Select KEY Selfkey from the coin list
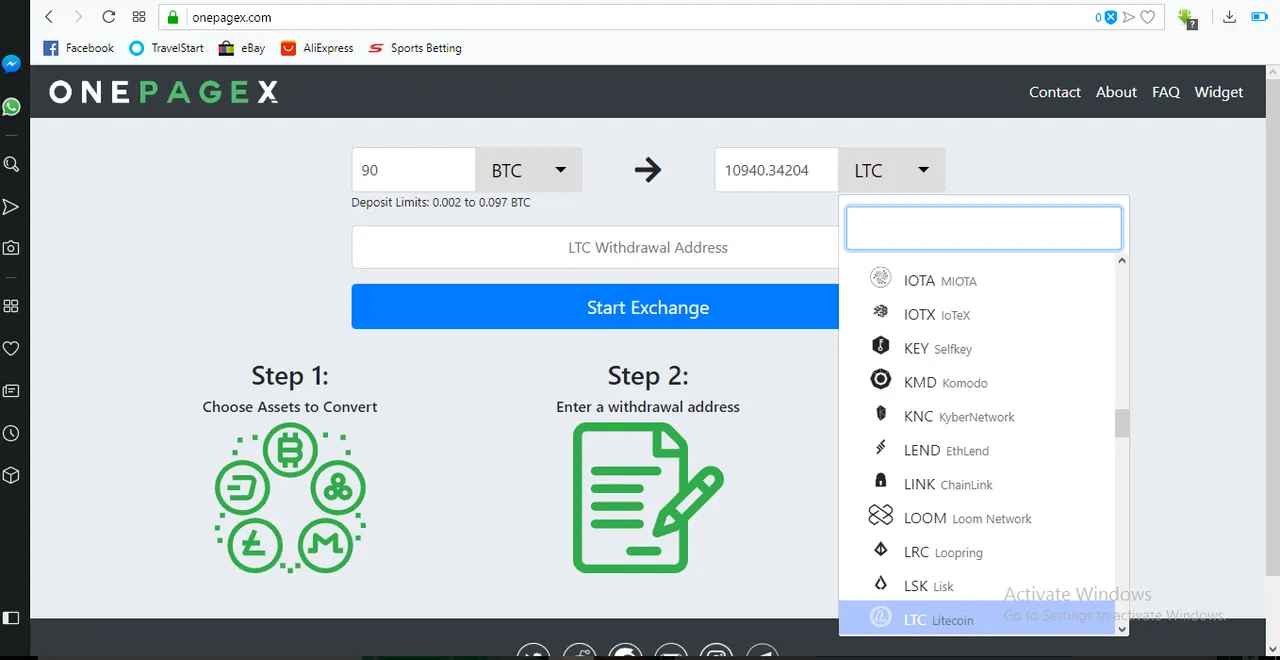The width and height of the screenshot is (1280, 660). pyautogui.click(x=977, y=349)
